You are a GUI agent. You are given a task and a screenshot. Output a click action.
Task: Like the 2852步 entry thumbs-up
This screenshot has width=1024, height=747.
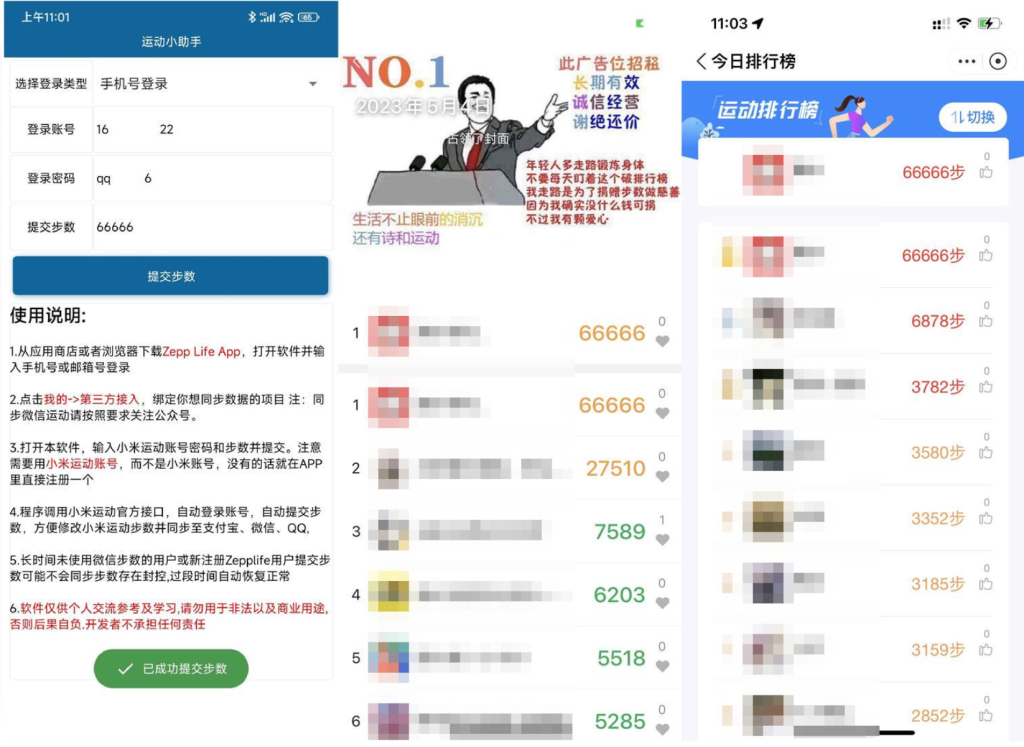pyautogui.click(x=986, y=716)
